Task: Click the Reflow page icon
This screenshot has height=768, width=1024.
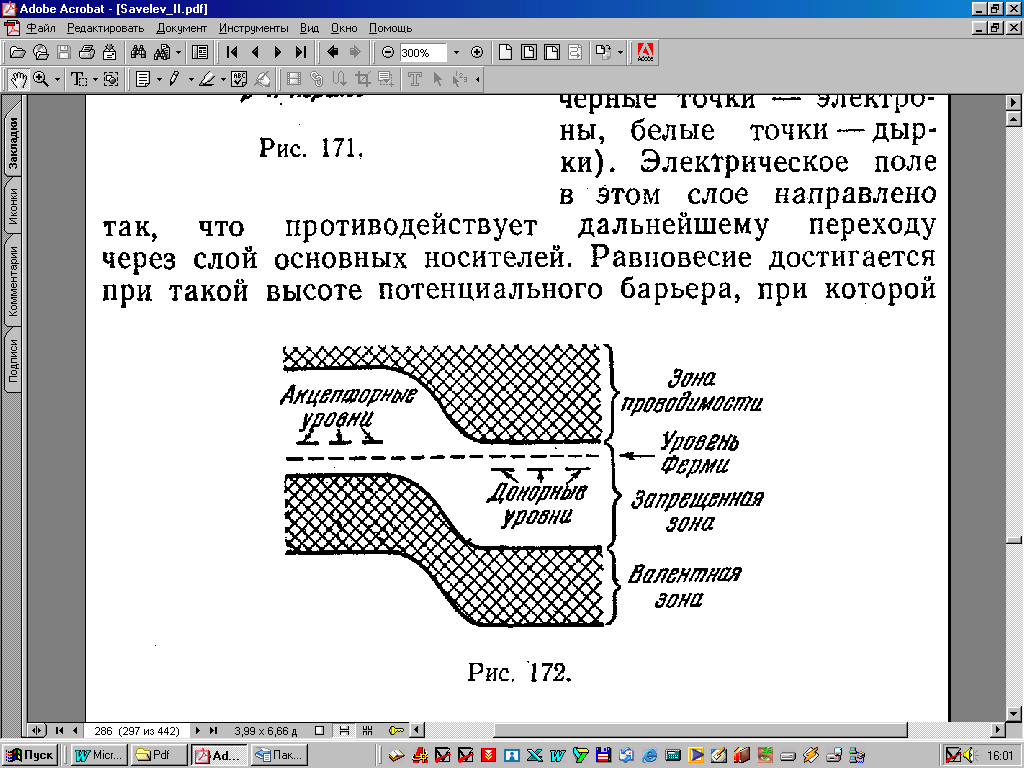Action: (x=575, y=52)
